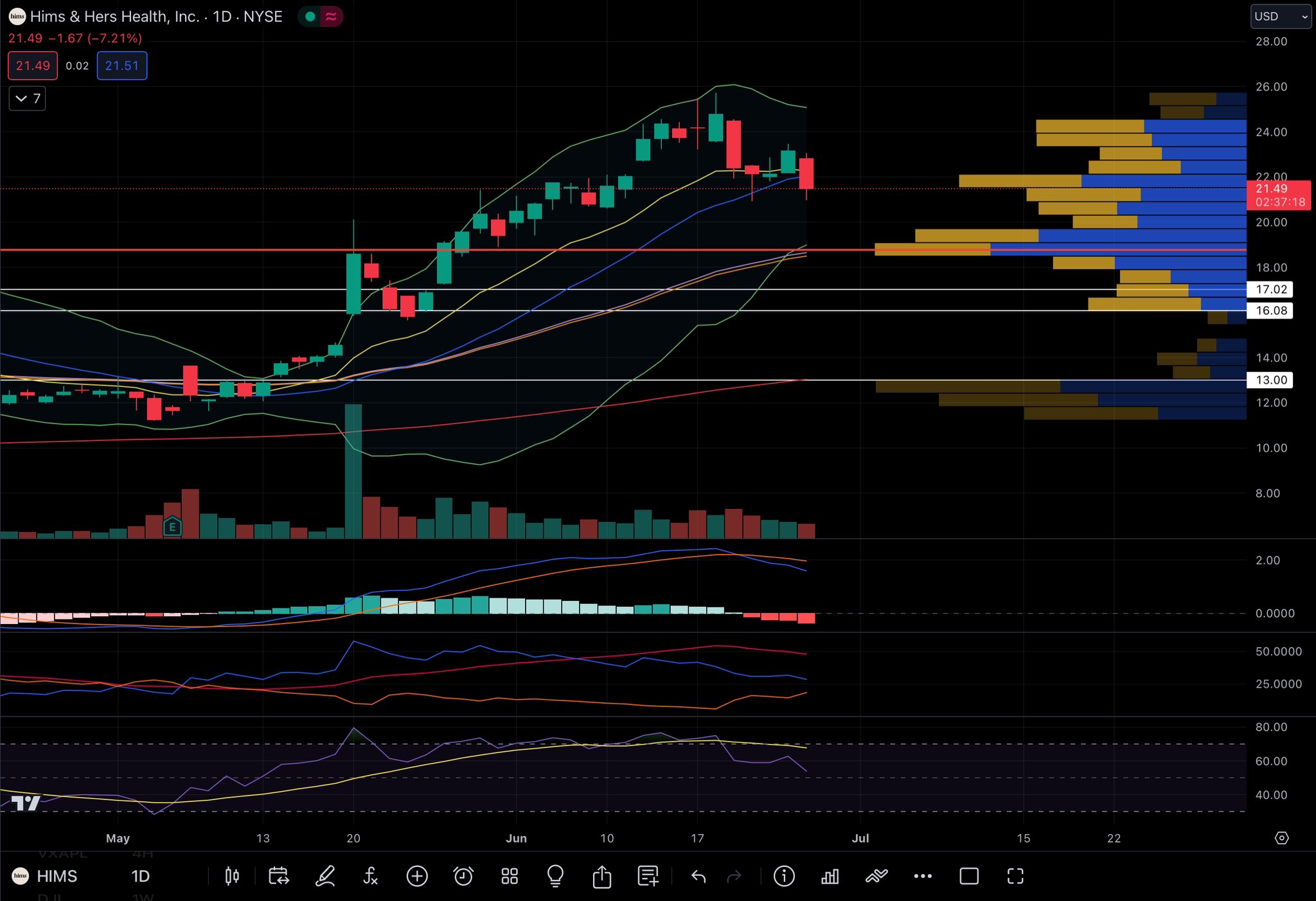The image size is (1316, 901).
Task: Select the pencil drawing tools icon
Action: [x=325, y=877]
